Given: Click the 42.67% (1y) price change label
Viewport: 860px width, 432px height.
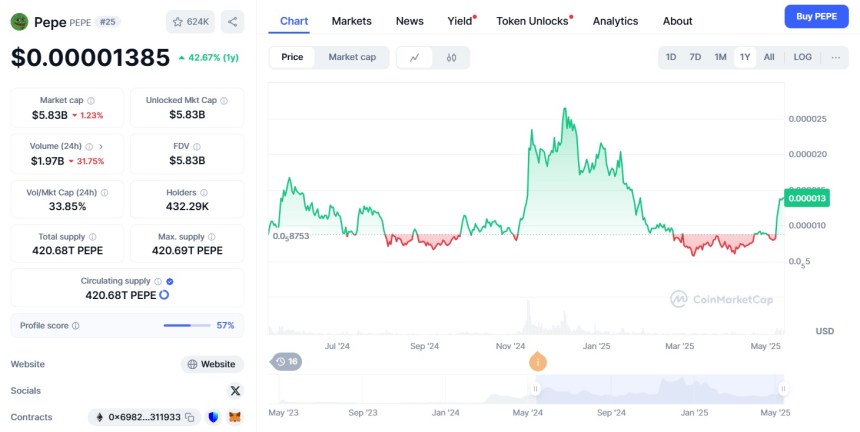Looking at the screenshot, I should (x=208, y=58).
